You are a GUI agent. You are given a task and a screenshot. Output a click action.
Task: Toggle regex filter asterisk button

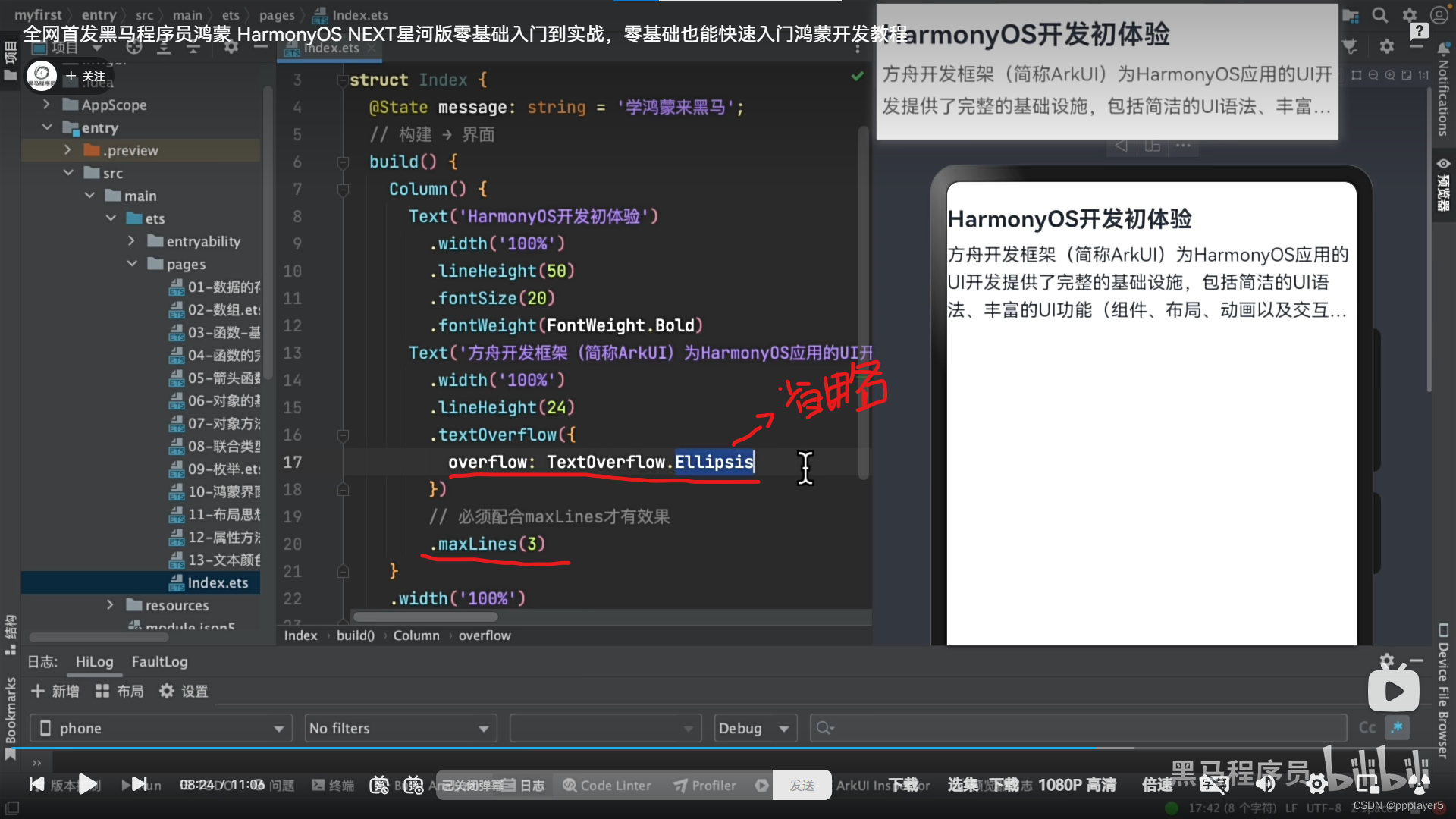pyautogui.click(x=1397, y=728)
